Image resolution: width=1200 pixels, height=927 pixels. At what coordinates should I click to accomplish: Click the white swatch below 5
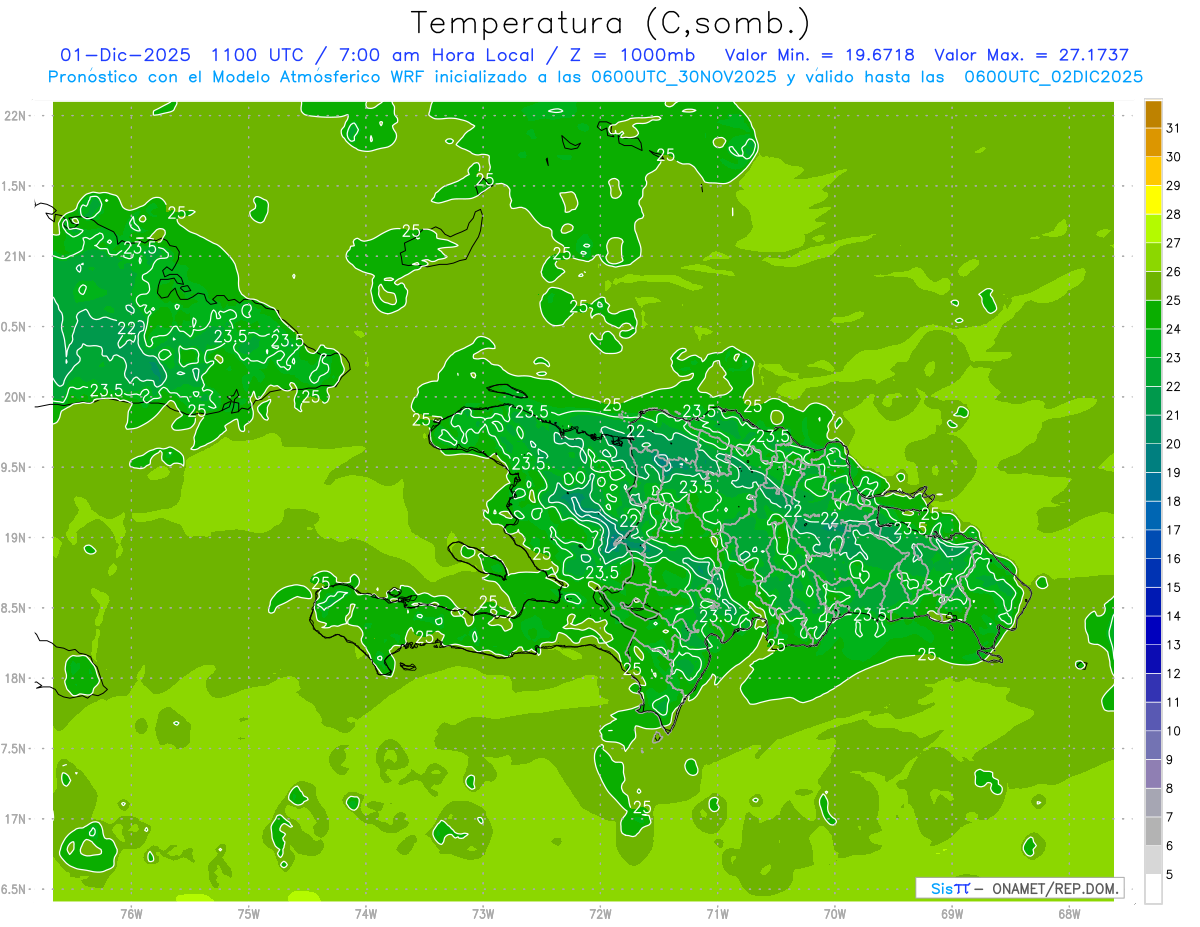click(1153, 889)
